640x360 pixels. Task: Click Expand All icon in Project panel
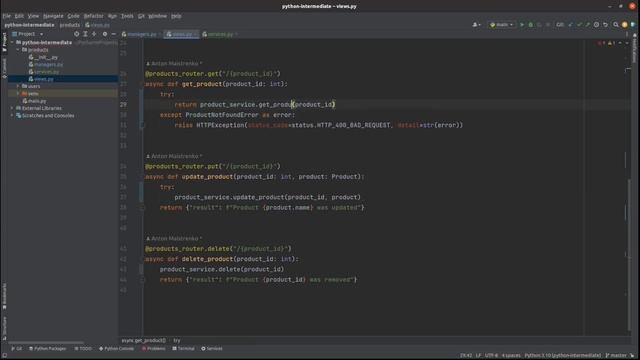point(85,34)
